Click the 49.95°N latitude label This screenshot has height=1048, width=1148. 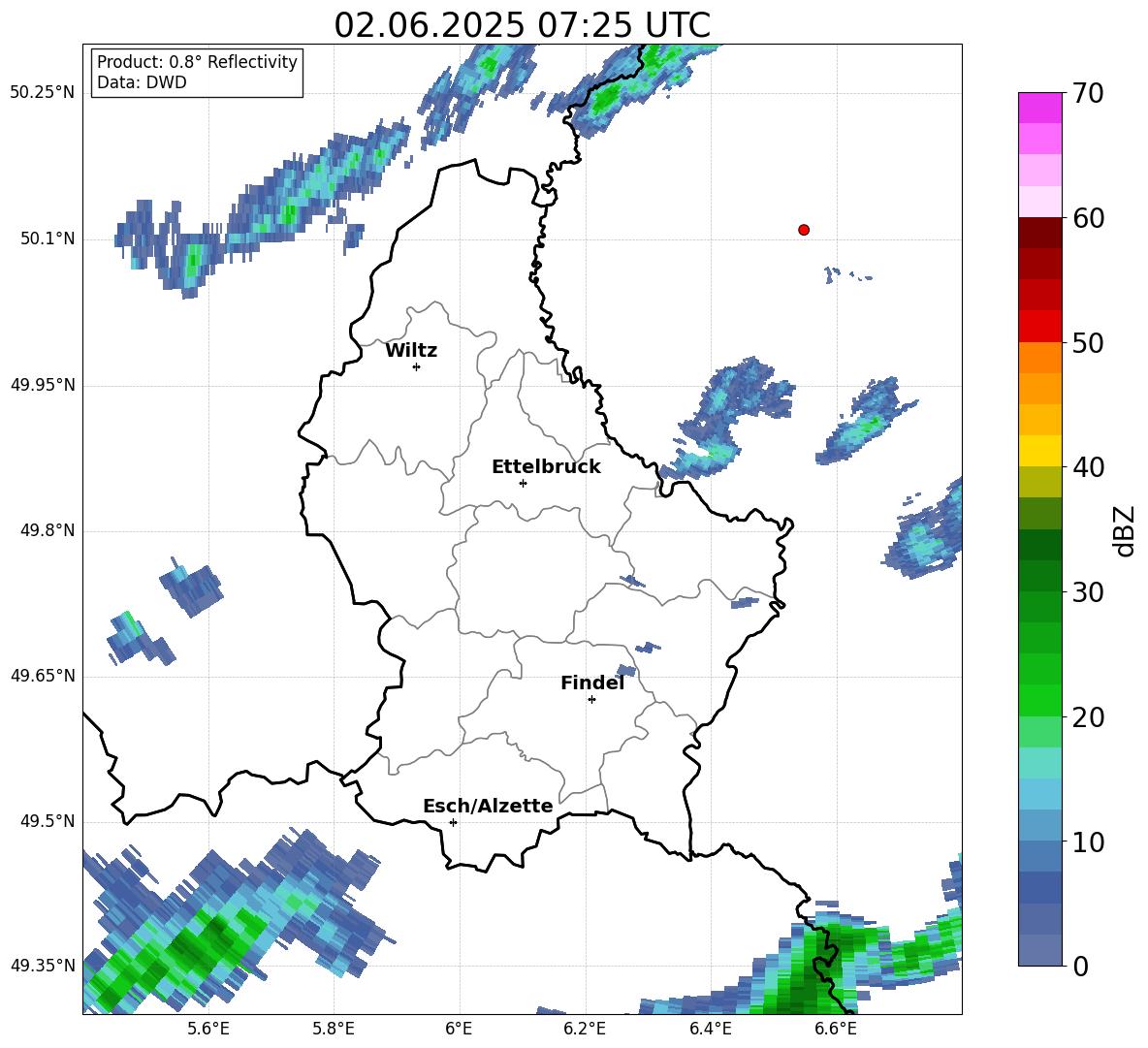(x=43, y=386)
